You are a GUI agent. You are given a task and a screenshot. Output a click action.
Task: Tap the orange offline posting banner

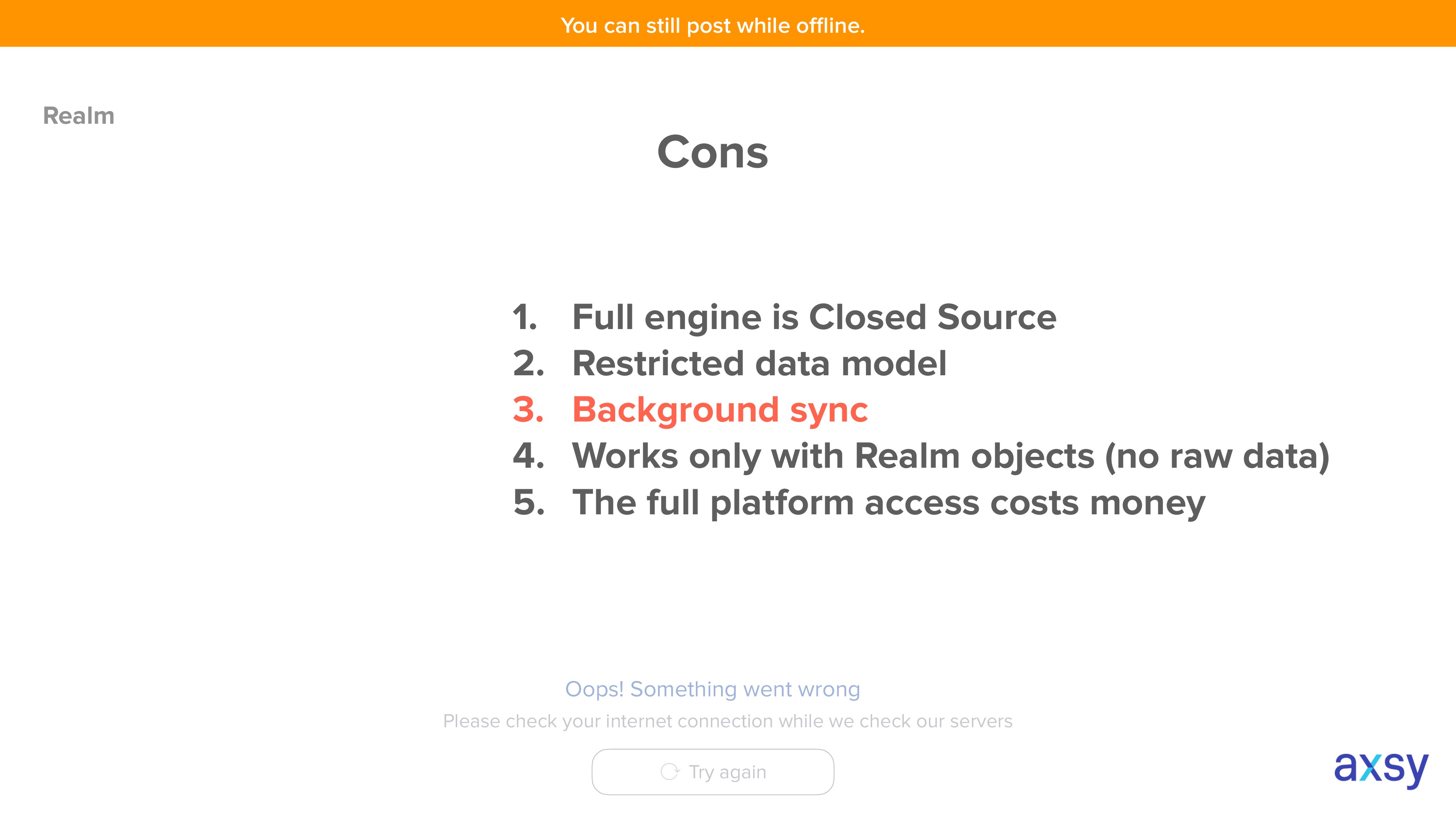tap(728, 23)
